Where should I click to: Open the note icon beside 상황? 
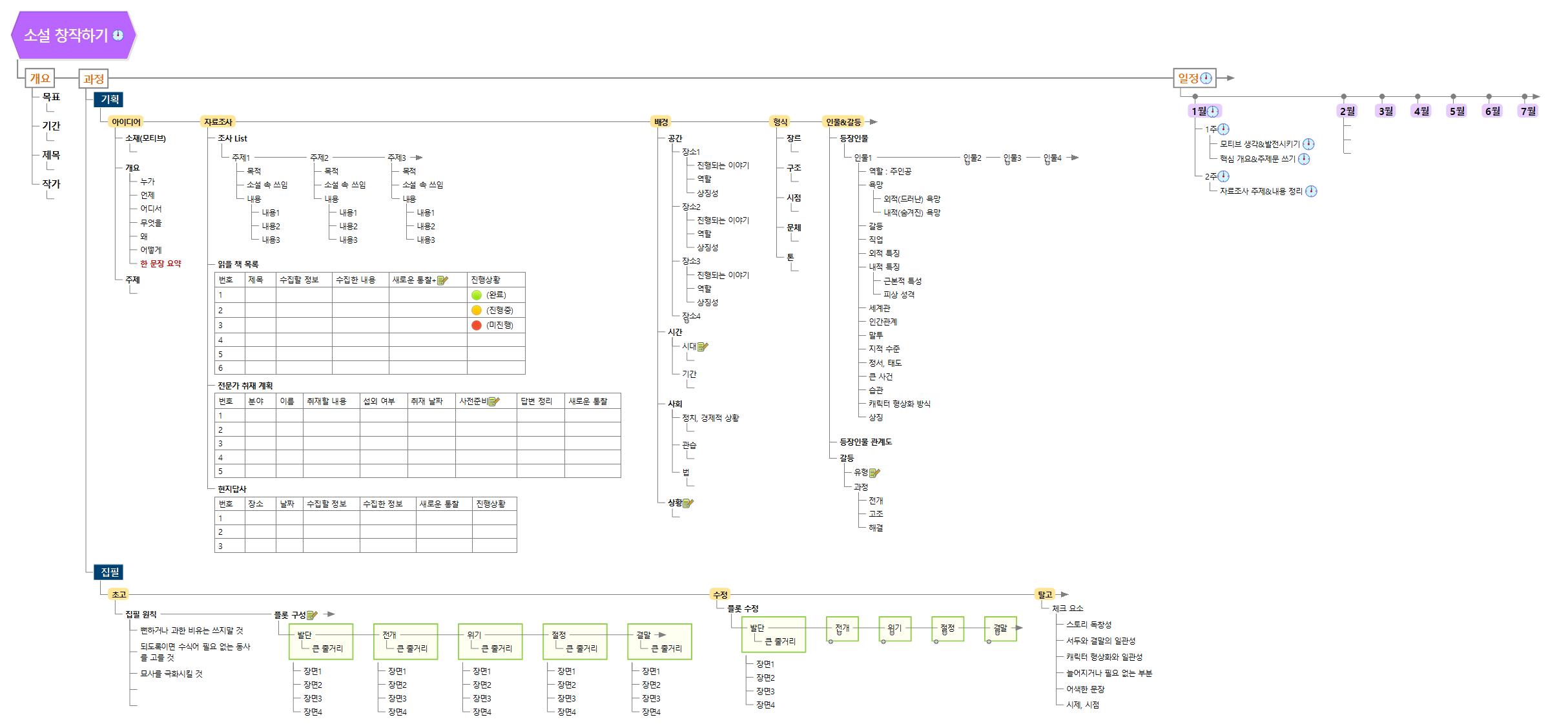click(688, 503)
